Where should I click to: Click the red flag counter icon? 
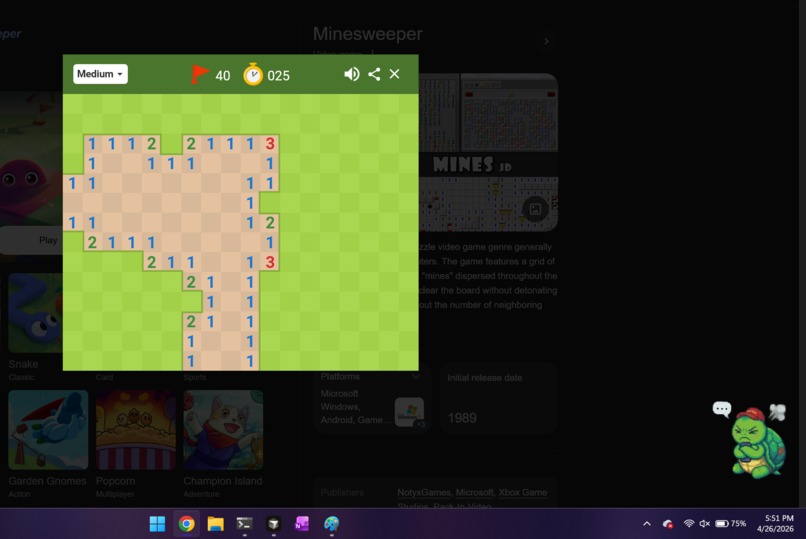[x=199, y=75]
